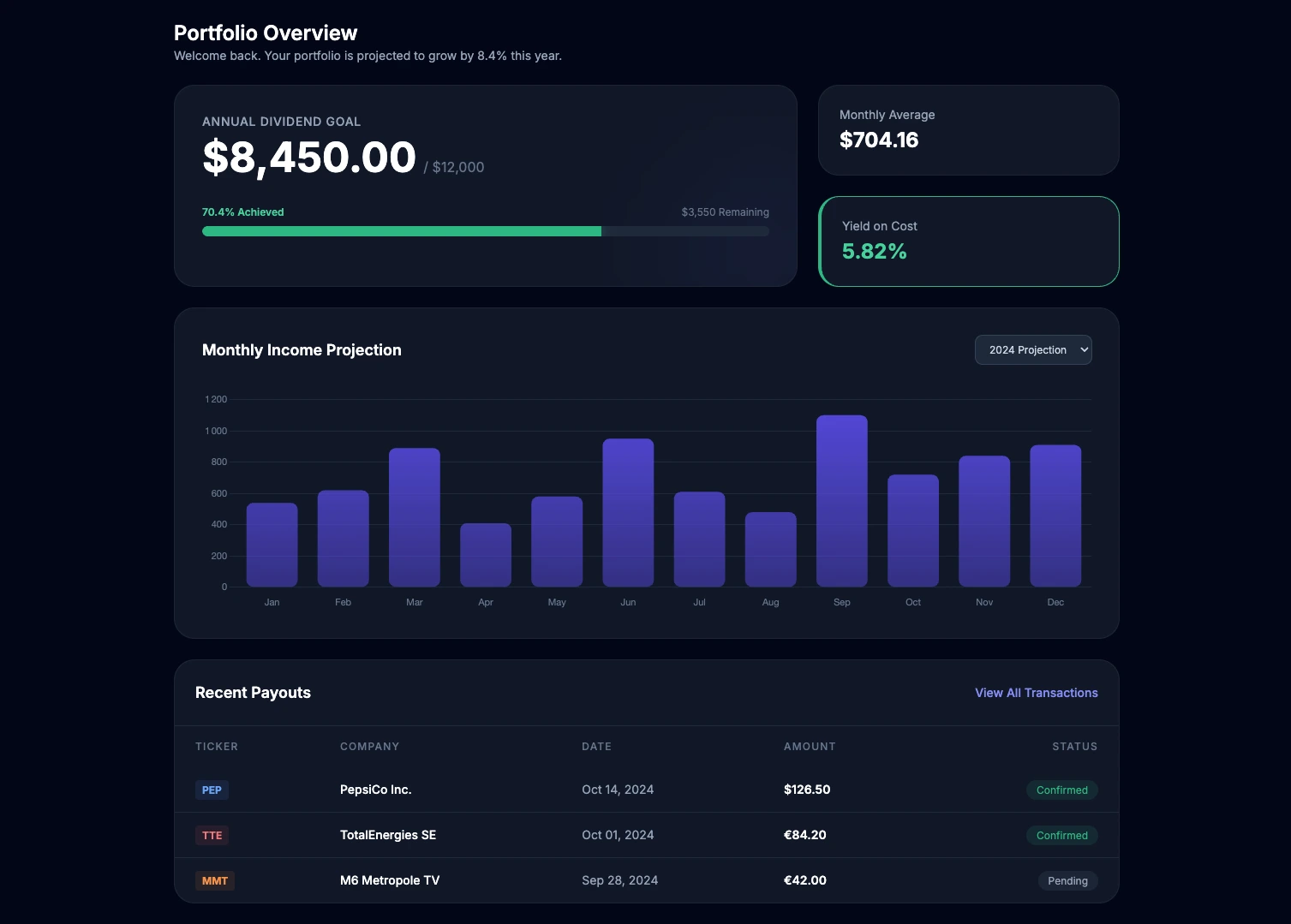Open the Recent Payouts tab
Image resolution: width=1291 pixels, height=924 pixels.
point(253,692)
